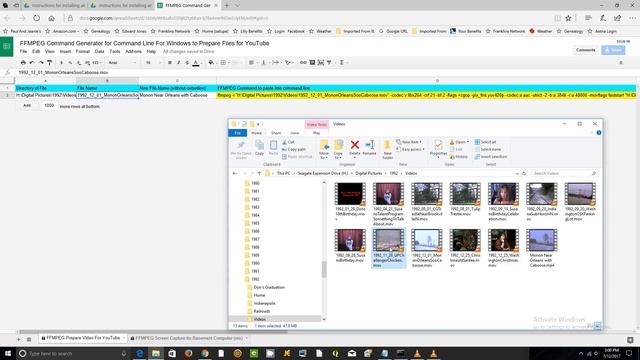Screen dimensions: 640x360
Task: Open the text color picker
Action: click(x=196, y=62)
